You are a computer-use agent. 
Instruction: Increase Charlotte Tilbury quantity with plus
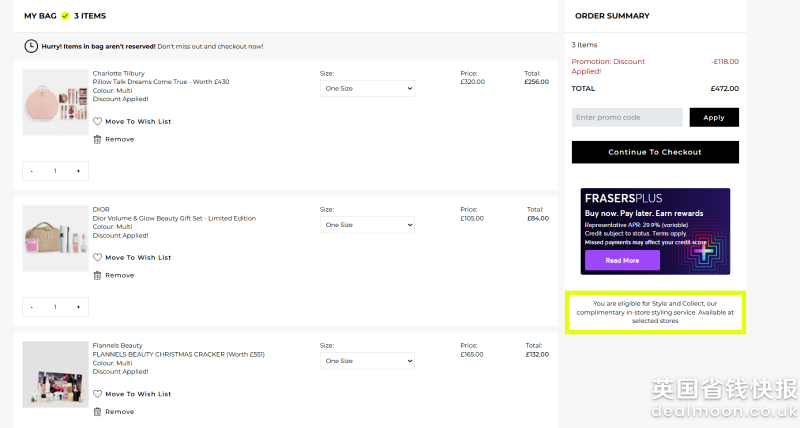(78, 171)
